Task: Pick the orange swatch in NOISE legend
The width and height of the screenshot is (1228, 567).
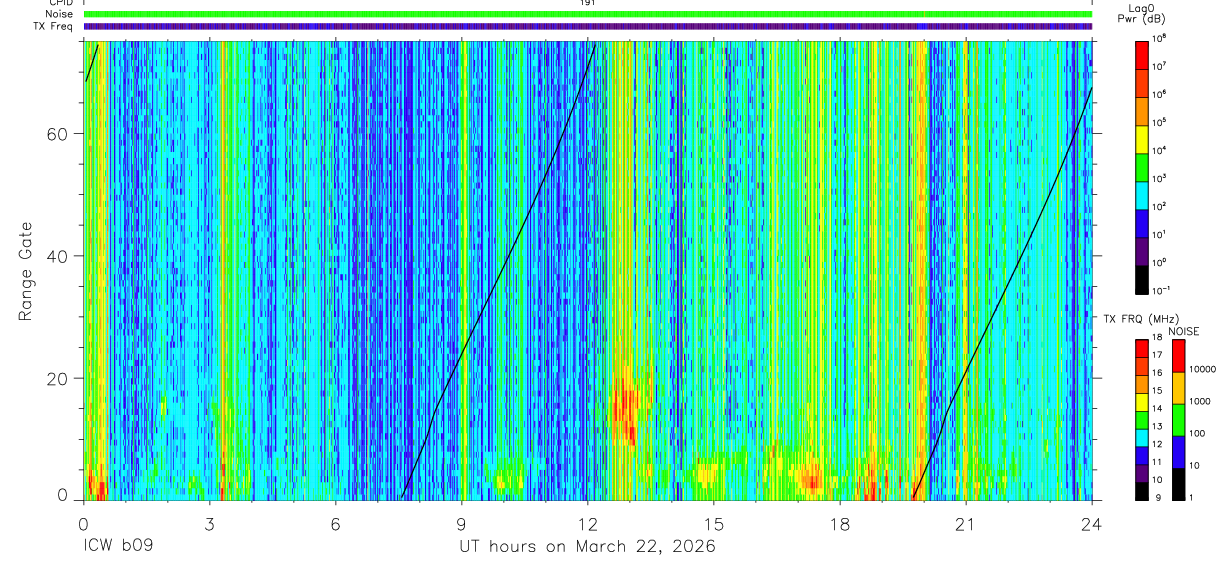Action: pyautogui.click(x=1178, y=388)
